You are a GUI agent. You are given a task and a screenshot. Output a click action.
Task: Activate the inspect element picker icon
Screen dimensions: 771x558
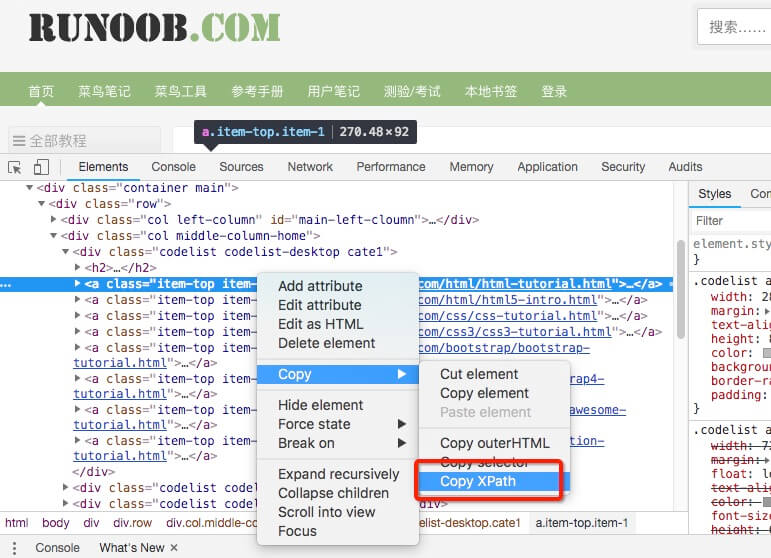pyautogui.click(x=15, y=167)
